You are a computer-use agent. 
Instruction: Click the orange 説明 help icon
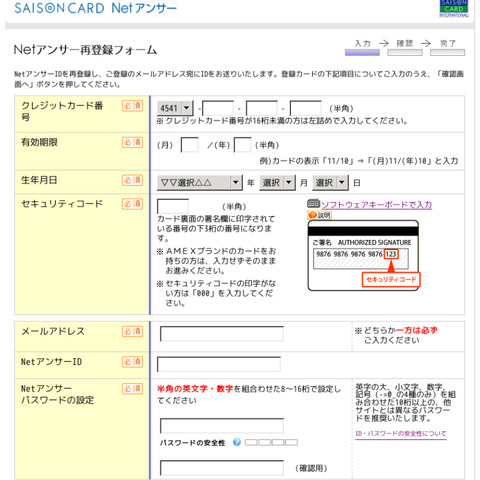[319, 215]
